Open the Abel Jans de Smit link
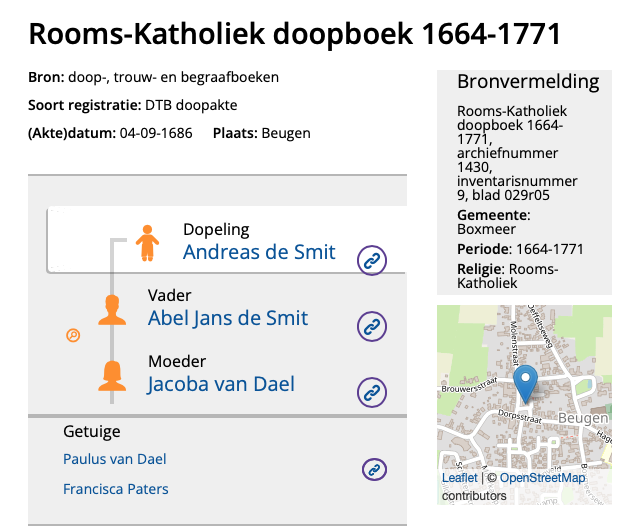This screenshot has height=529, width=627. (228, 318)
